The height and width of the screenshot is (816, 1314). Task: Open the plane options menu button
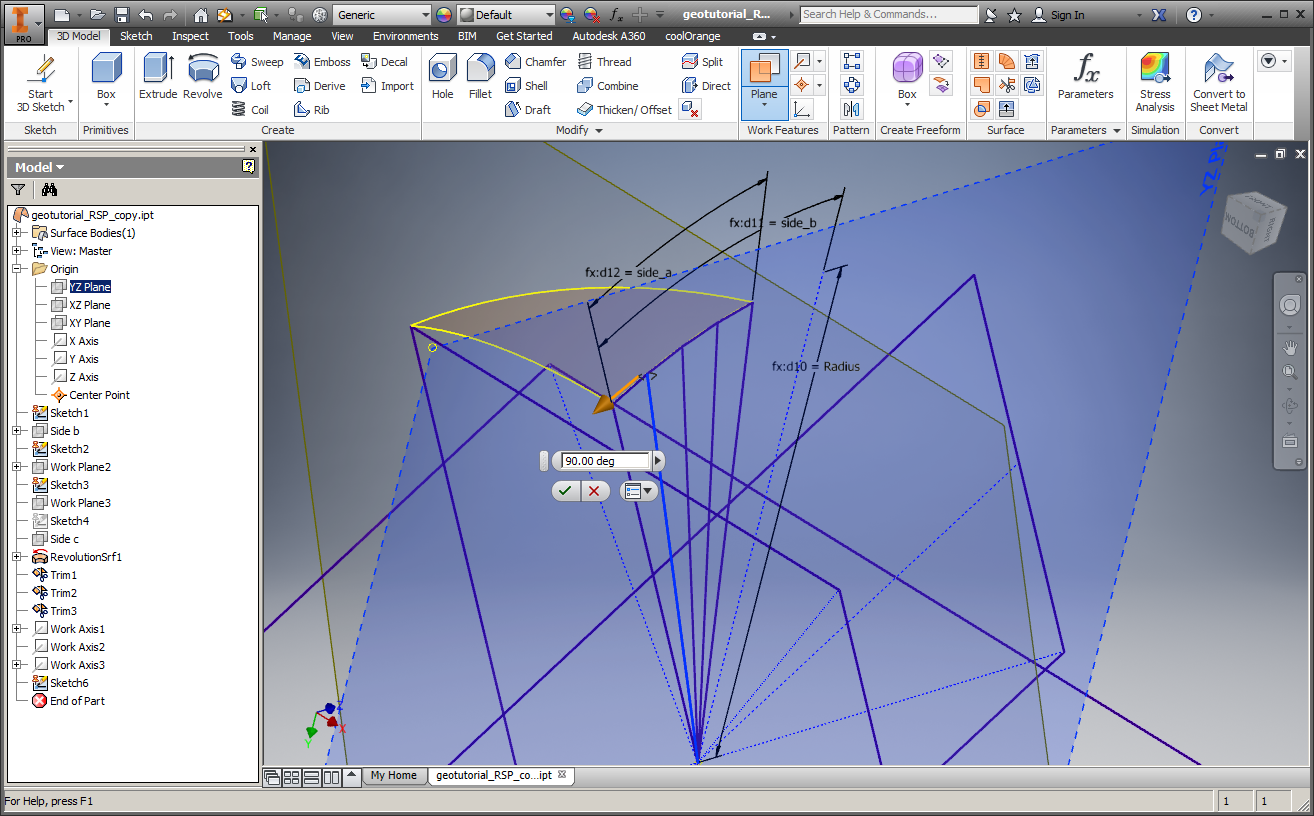coord(638,491)
